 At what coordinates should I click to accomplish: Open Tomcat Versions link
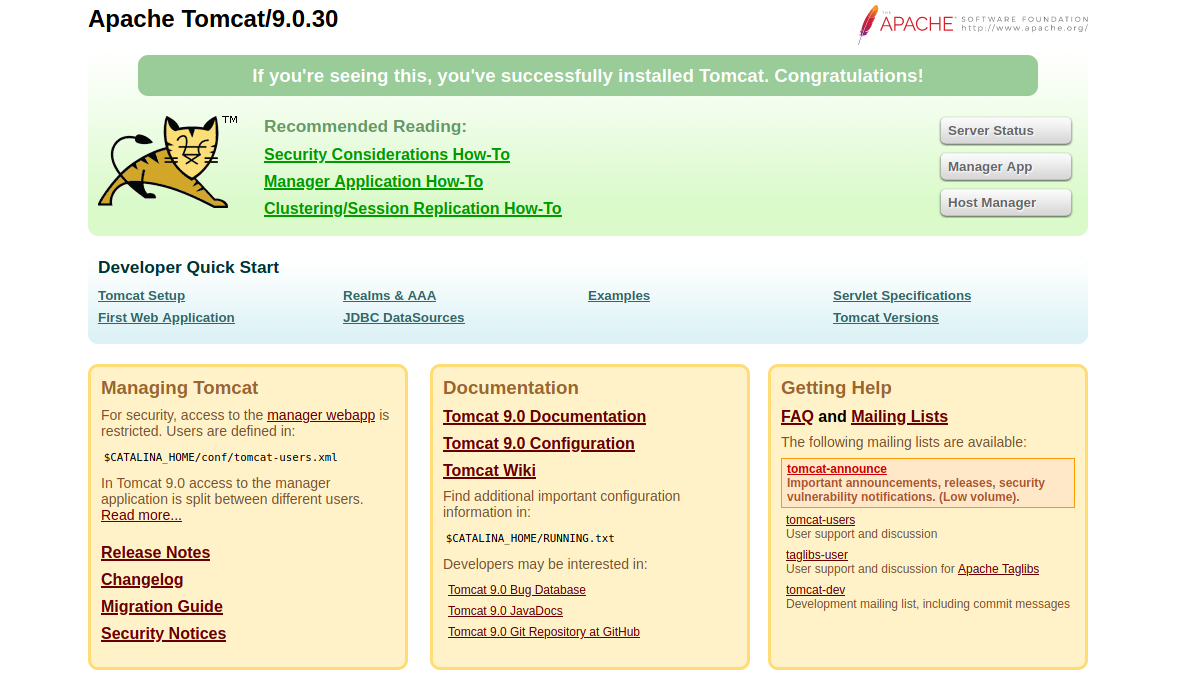point(886,318)
